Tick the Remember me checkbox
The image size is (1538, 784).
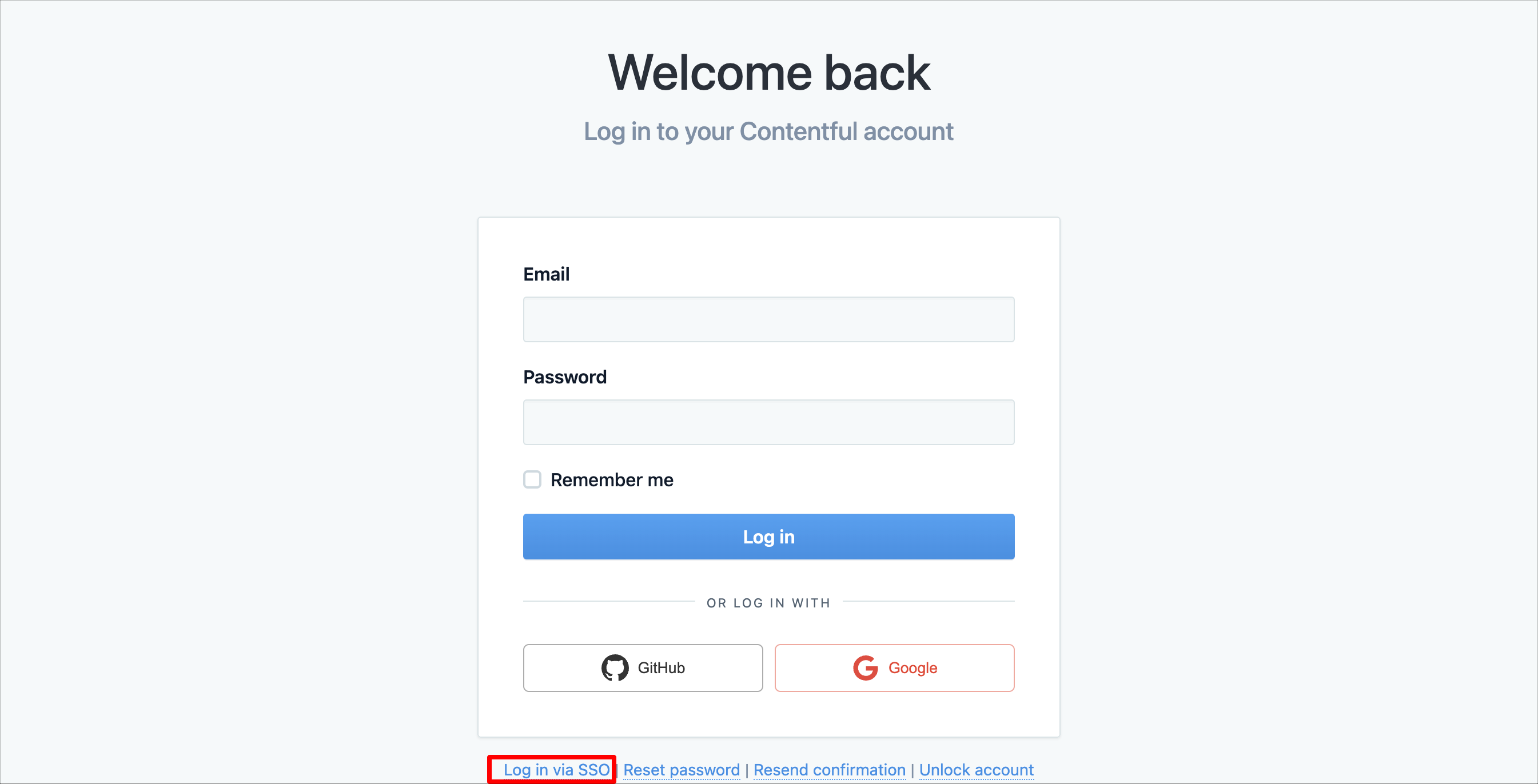click(532, 479)
